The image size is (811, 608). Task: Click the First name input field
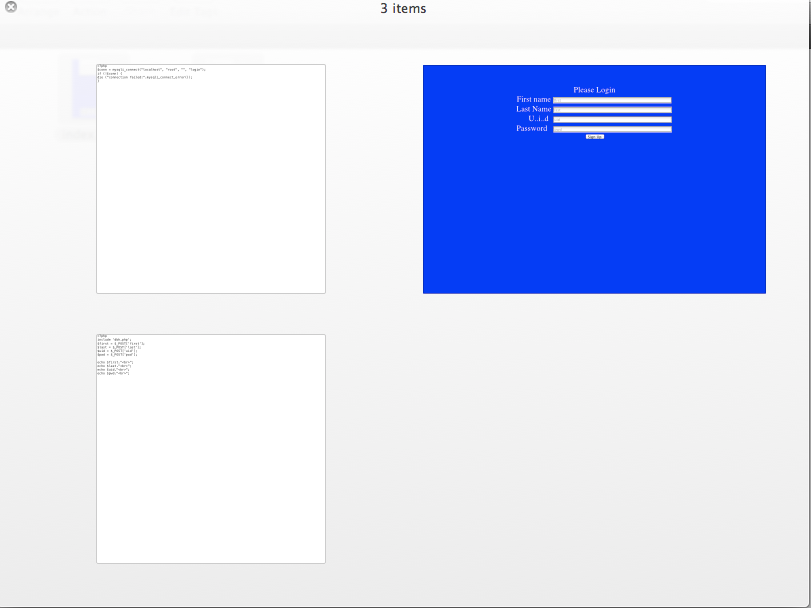point(612,100)
